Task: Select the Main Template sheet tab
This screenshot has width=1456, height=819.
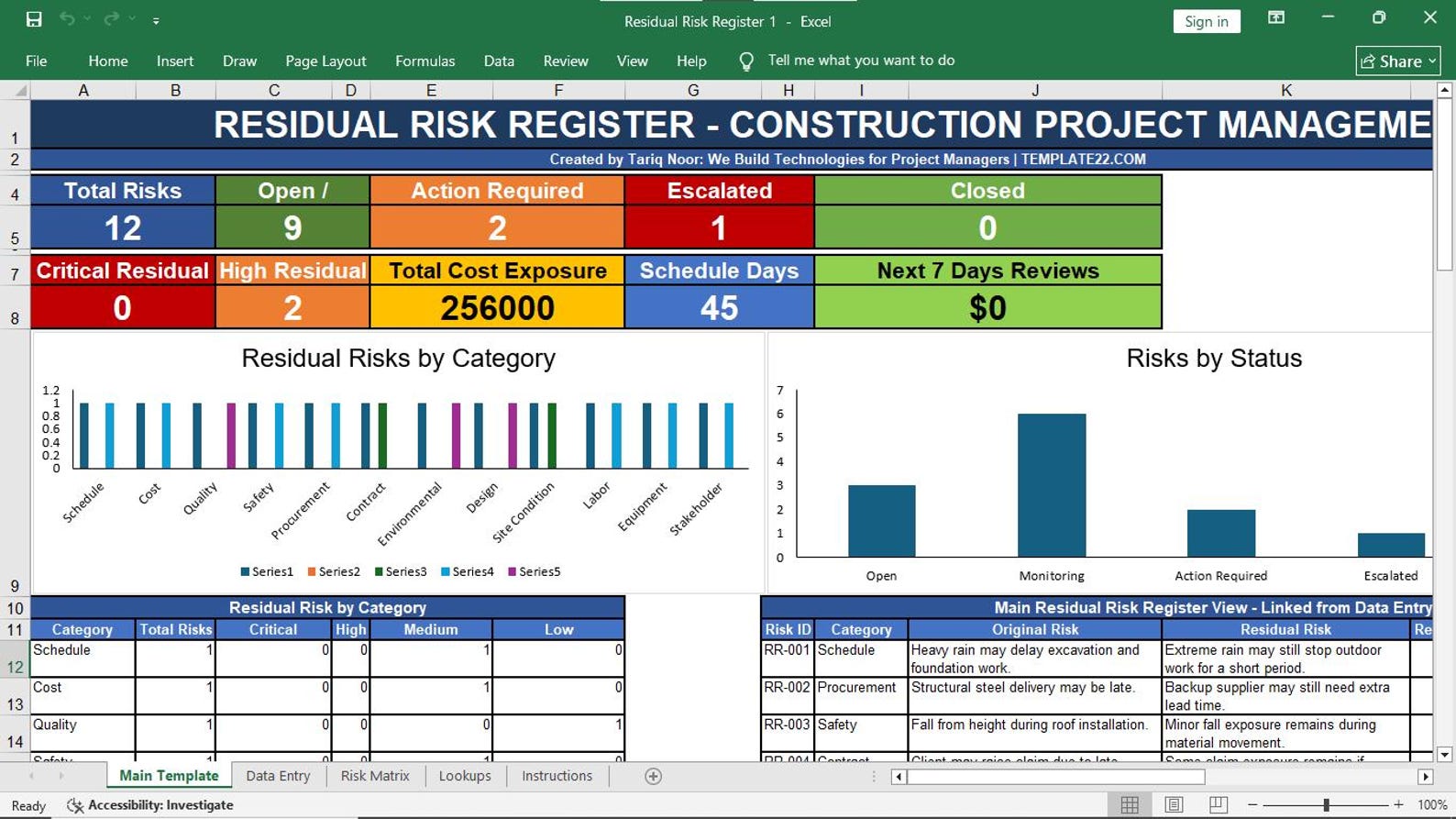Action: click(x=169, y=776)
